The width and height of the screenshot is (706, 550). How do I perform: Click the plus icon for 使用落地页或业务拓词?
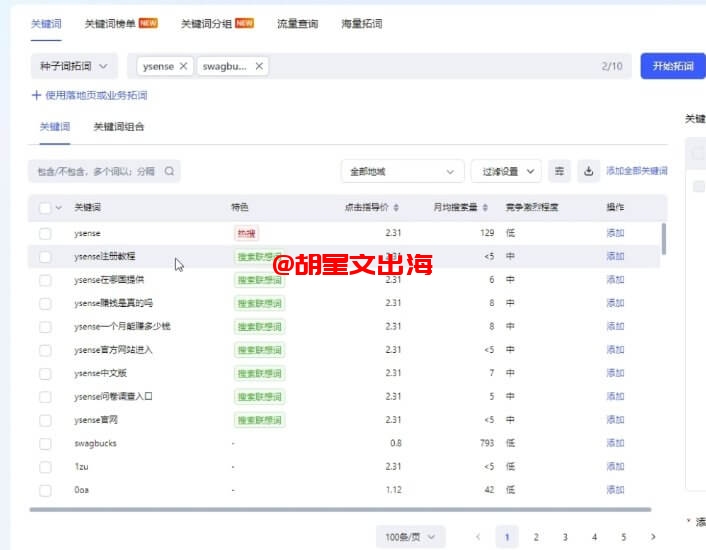[36, 95]
